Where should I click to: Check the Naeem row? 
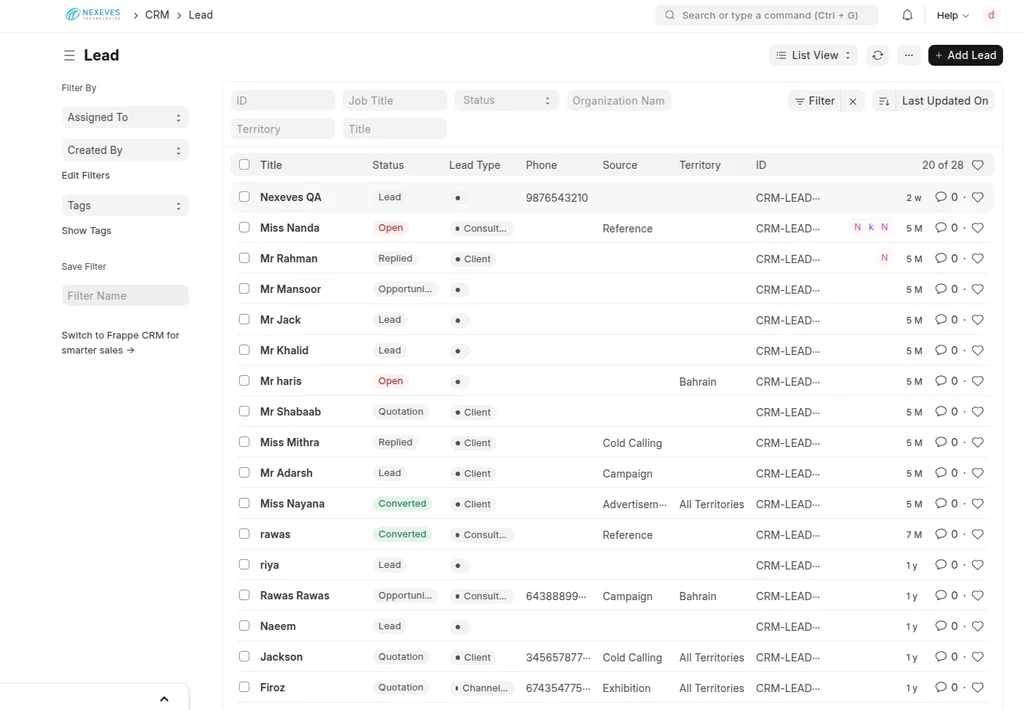(x=244, y=626)
